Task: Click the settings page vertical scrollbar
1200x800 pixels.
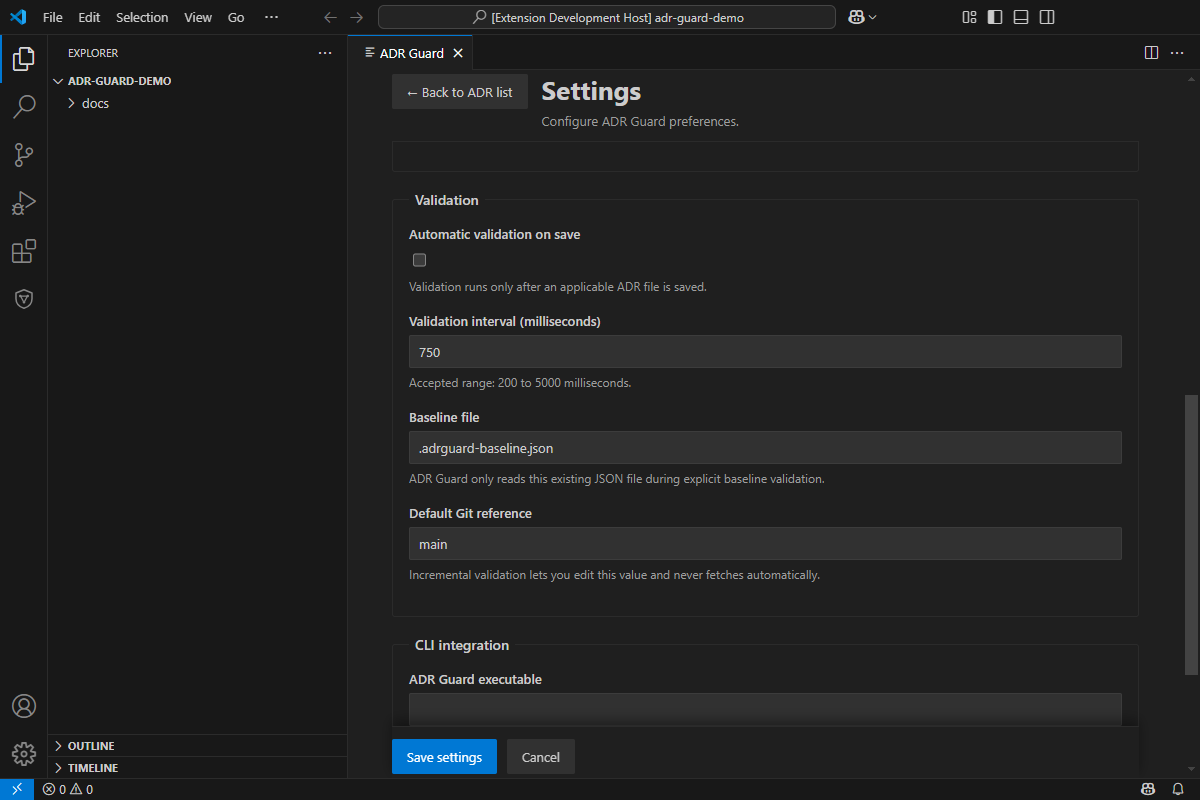Action: (1190, 534)
